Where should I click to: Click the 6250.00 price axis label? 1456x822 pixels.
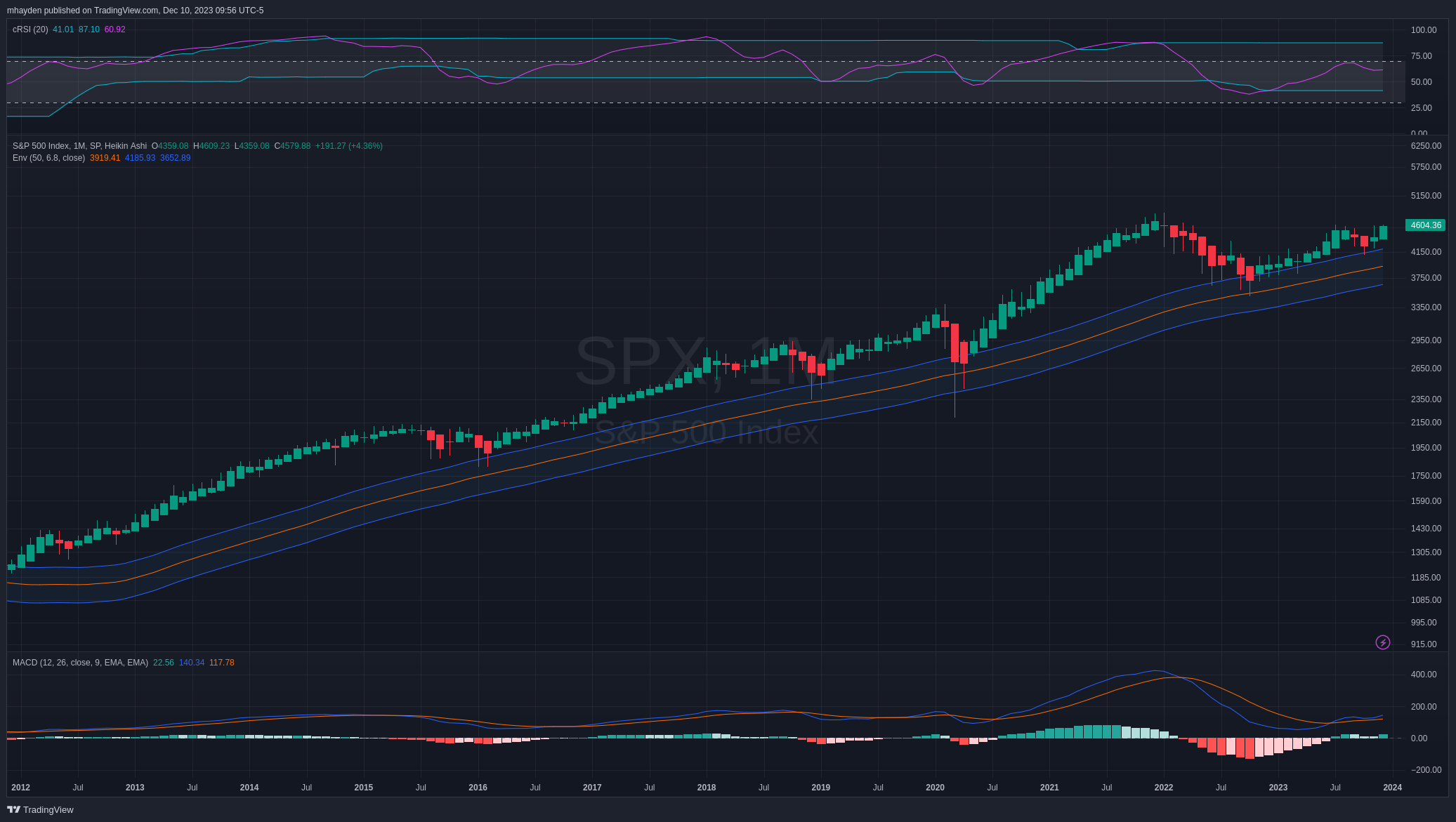(x=1426, y=146)
